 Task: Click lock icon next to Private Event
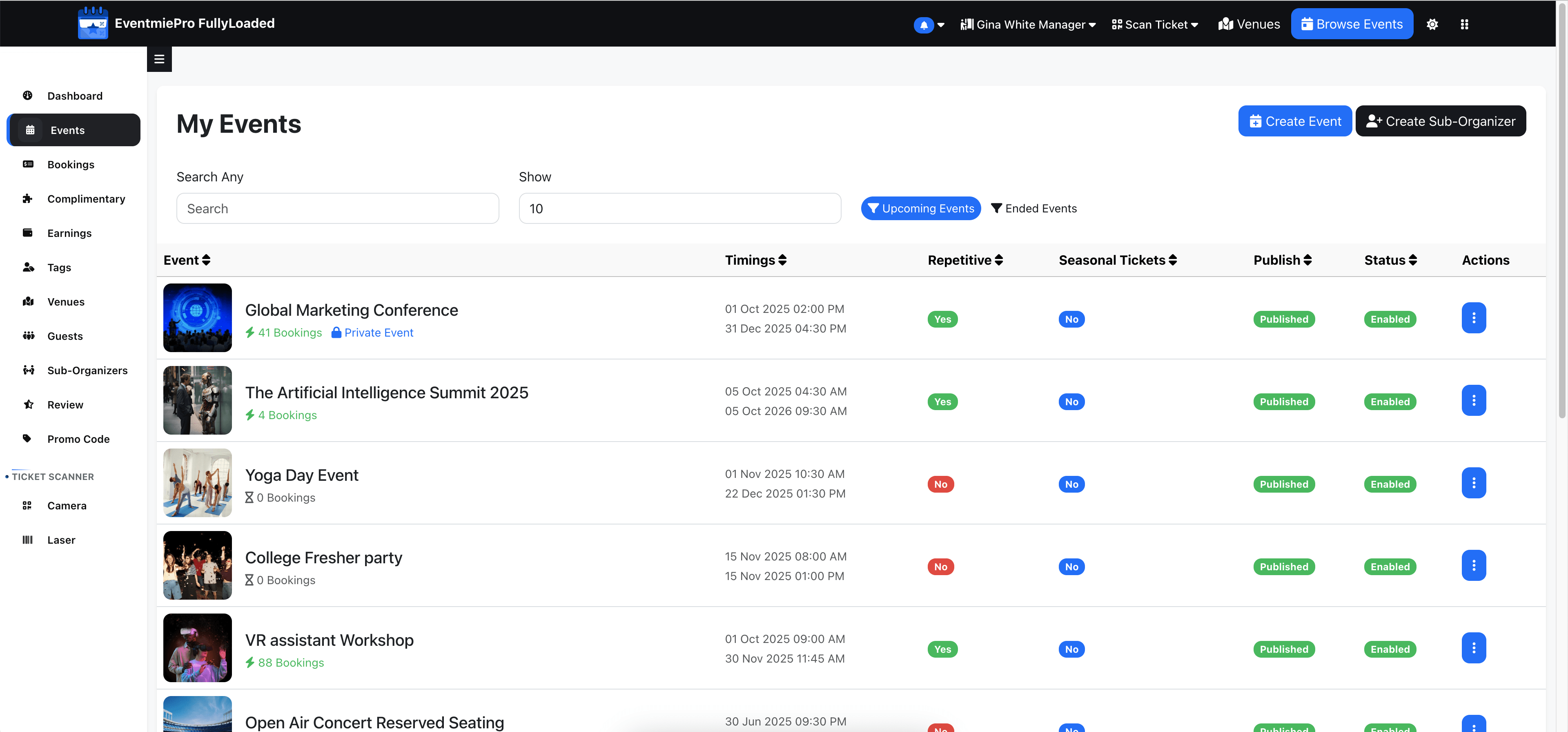click(x=336, y=333)
